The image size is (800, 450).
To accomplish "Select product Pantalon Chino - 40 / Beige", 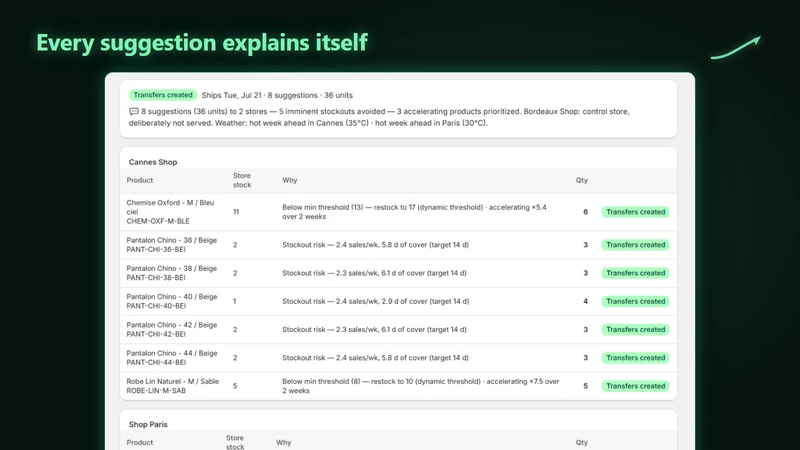I will [171, 296].
